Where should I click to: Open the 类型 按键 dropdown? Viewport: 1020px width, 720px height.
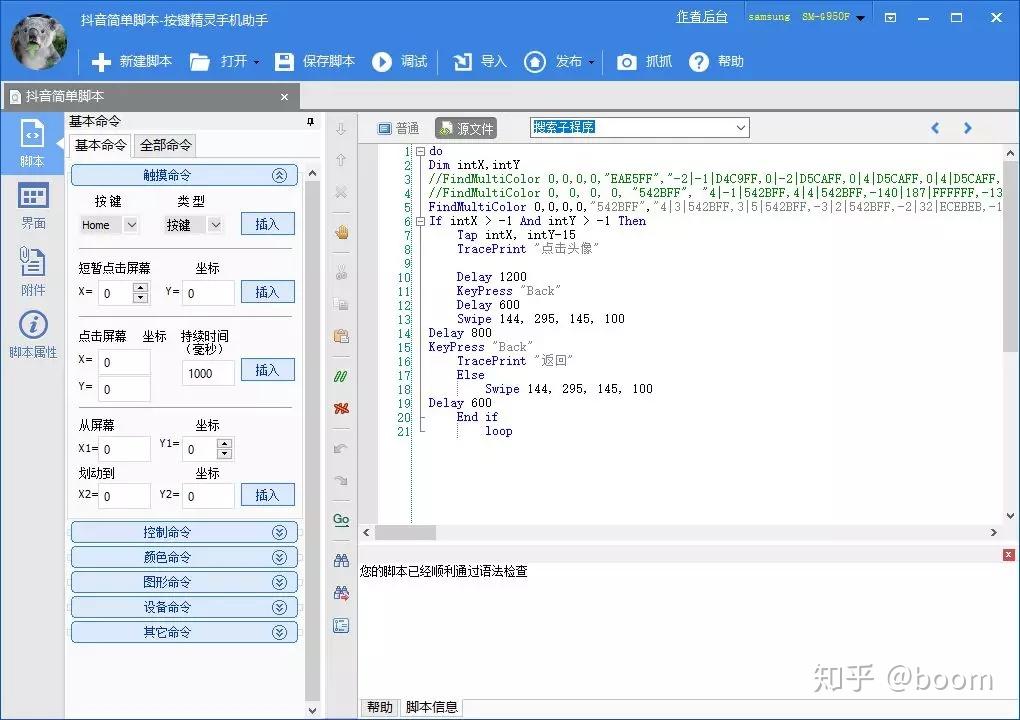coord(215,225)
